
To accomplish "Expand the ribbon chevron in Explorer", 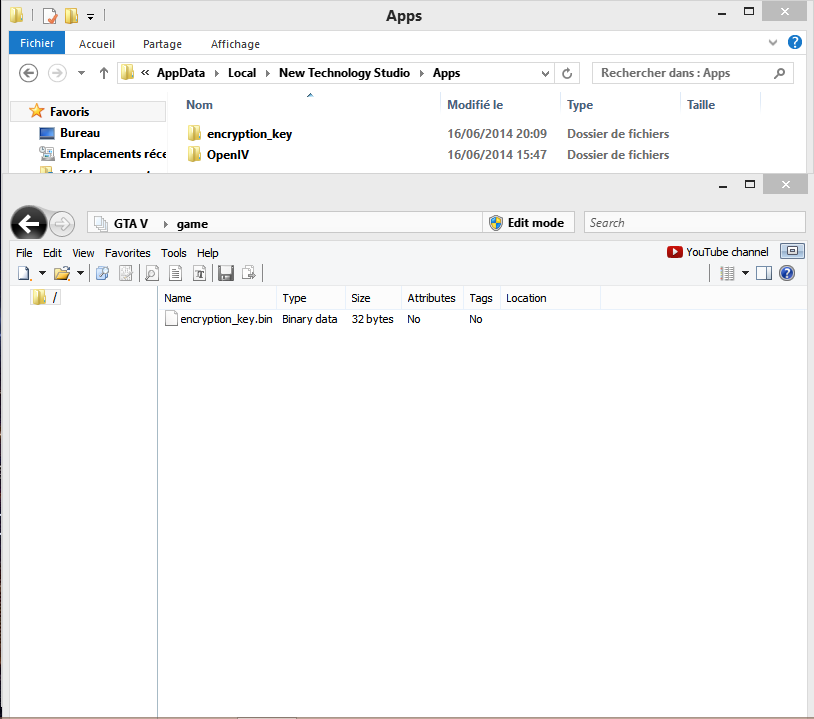I will 773,42.
